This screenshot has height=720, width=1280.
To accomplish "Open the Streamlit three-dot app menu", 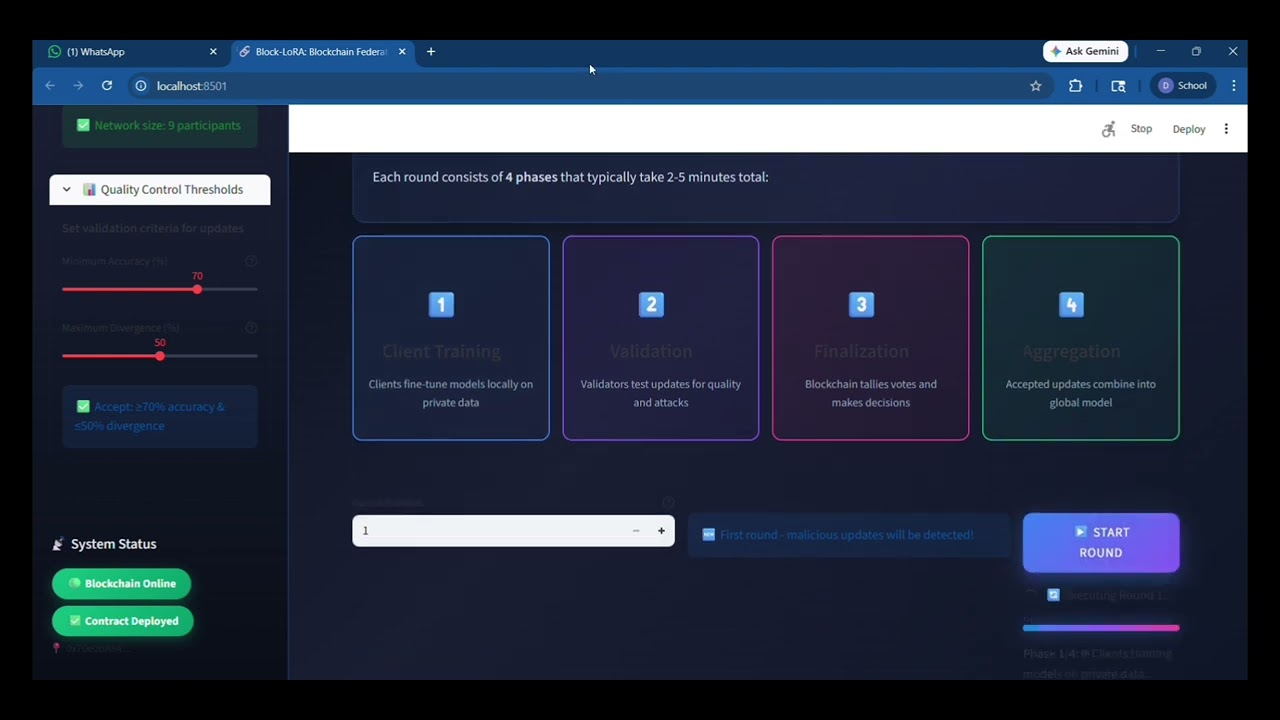I will 1226,129.
